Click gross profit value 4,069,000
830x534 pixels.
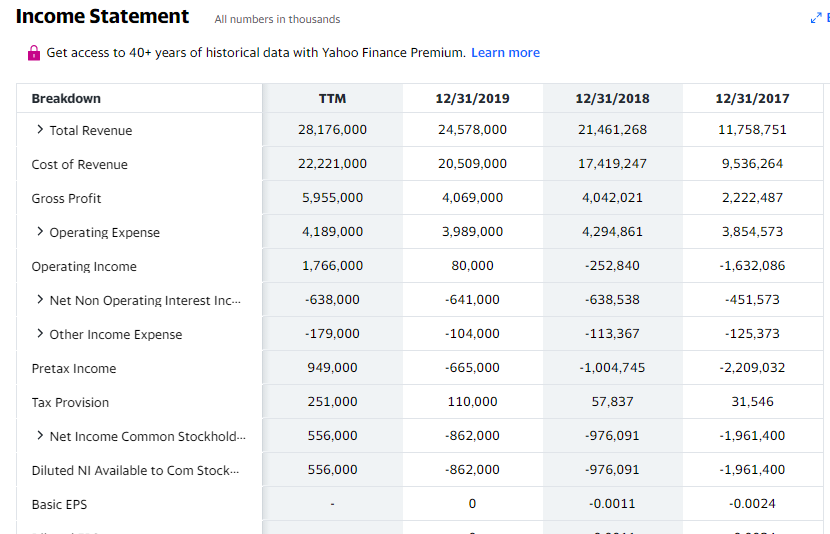[472, 197]
